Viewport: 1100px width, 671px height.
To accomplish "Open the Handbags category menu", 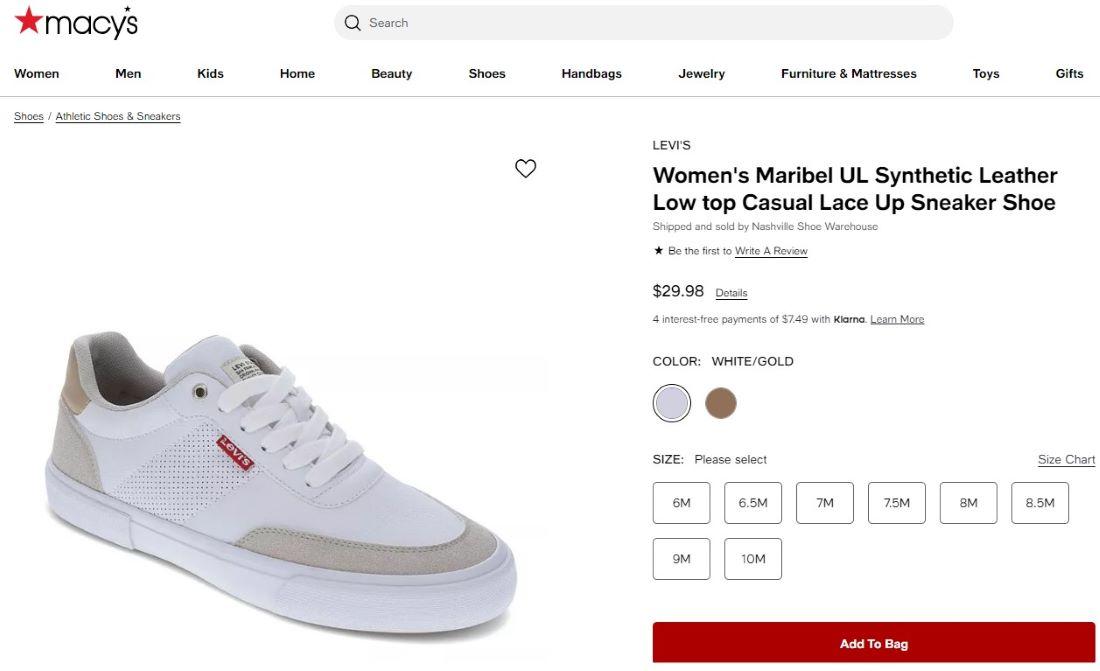I will (x=591, y=74).
